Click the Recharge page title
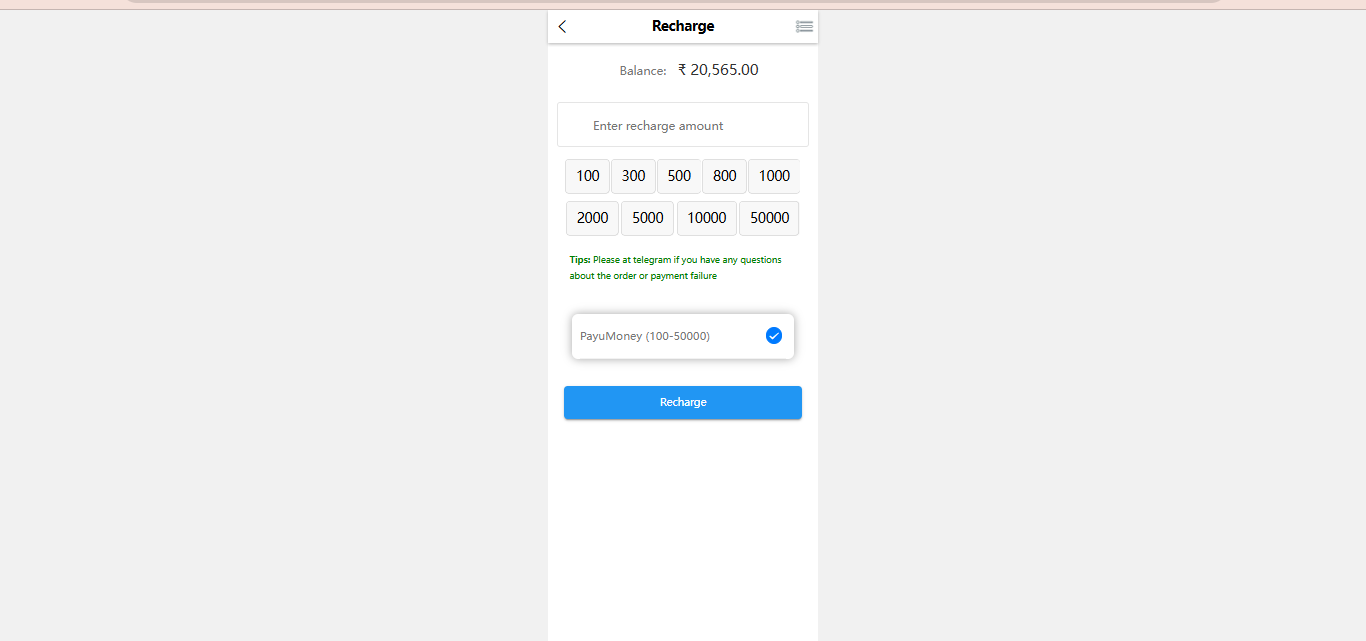This screenshot has width=1366, height=641. click(683, 26)
